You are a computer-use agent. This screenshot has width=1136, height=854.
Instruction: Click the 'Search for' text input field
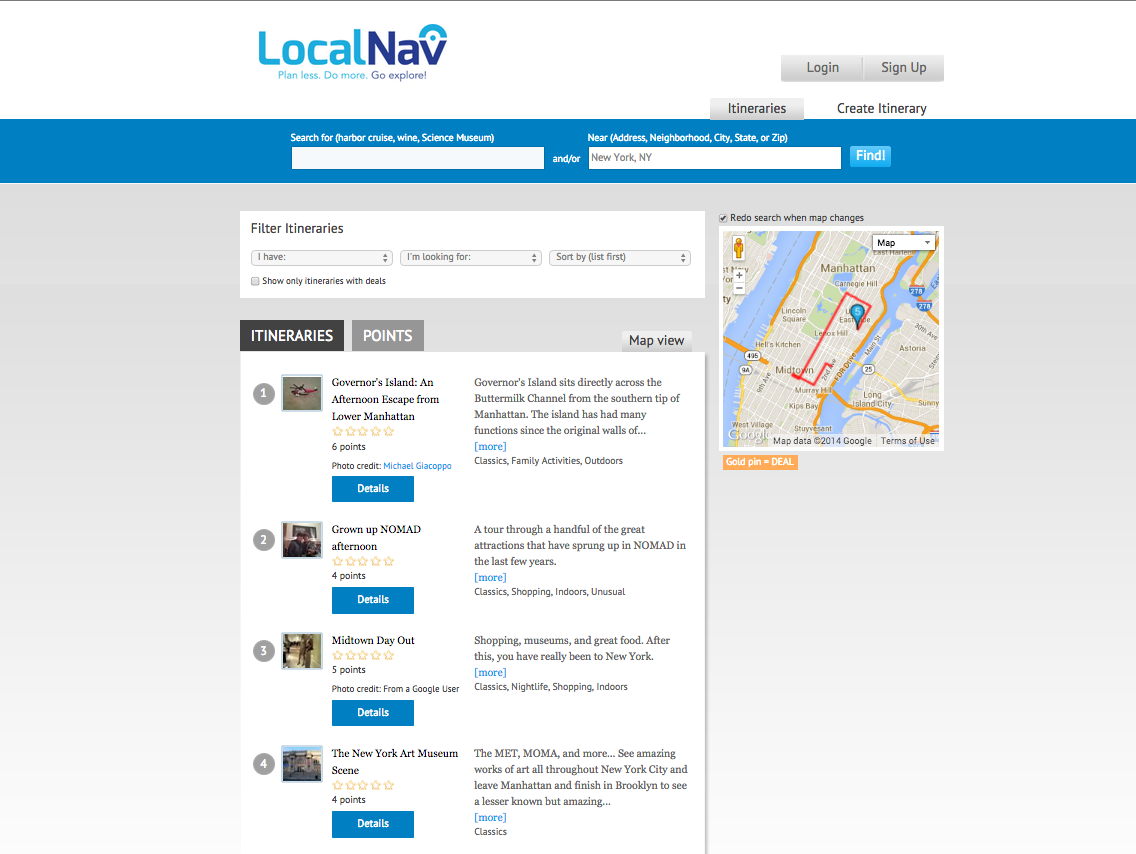pyautogui.click(x=418, y=158)
